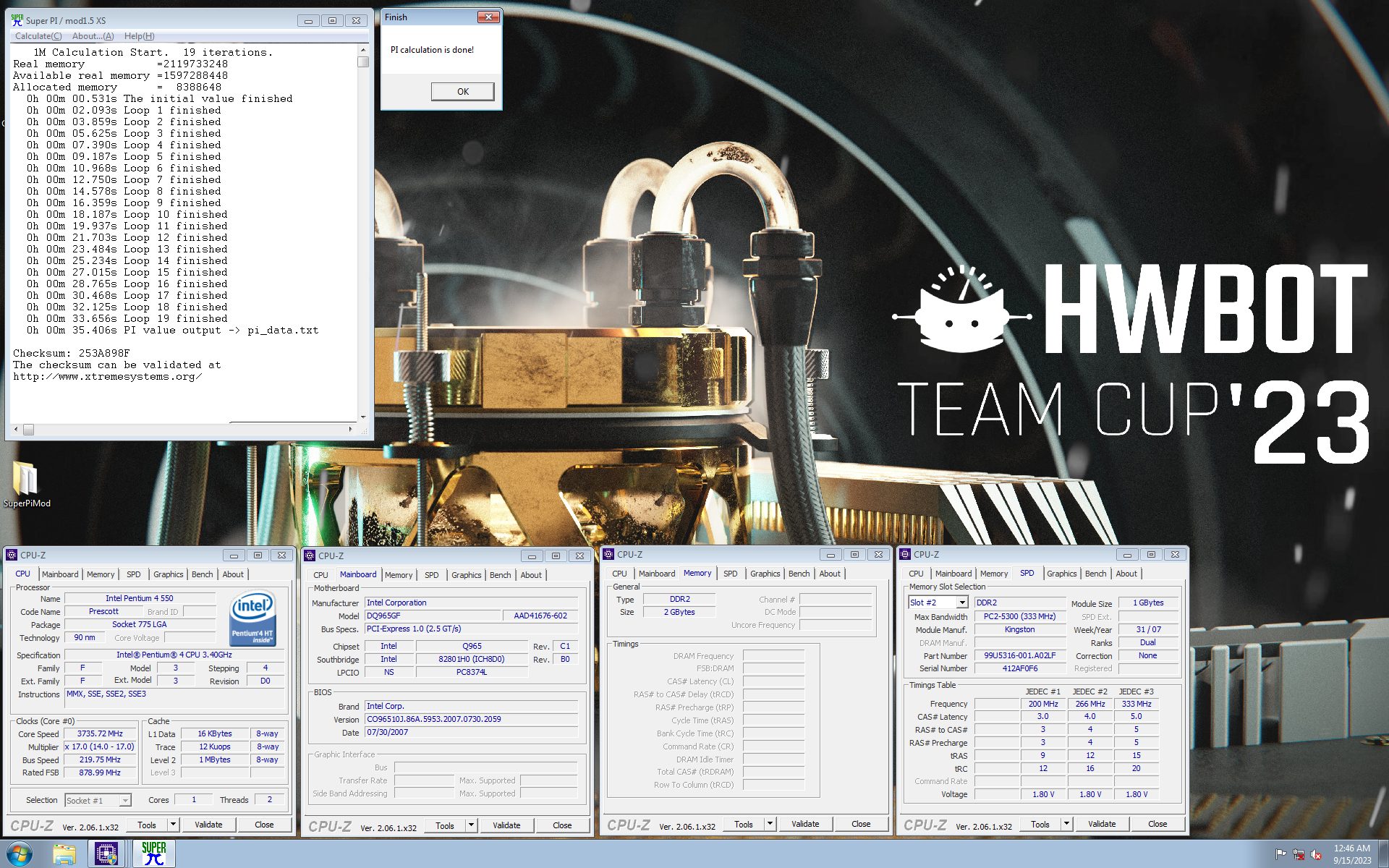Click the Bus Speed value 219.75 MHz

coord(100,759)
